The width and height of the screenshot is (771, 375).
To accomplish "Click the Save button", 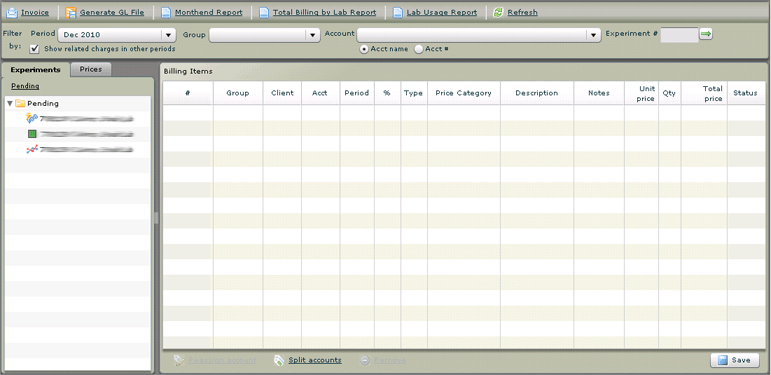I will pos(735,360).
